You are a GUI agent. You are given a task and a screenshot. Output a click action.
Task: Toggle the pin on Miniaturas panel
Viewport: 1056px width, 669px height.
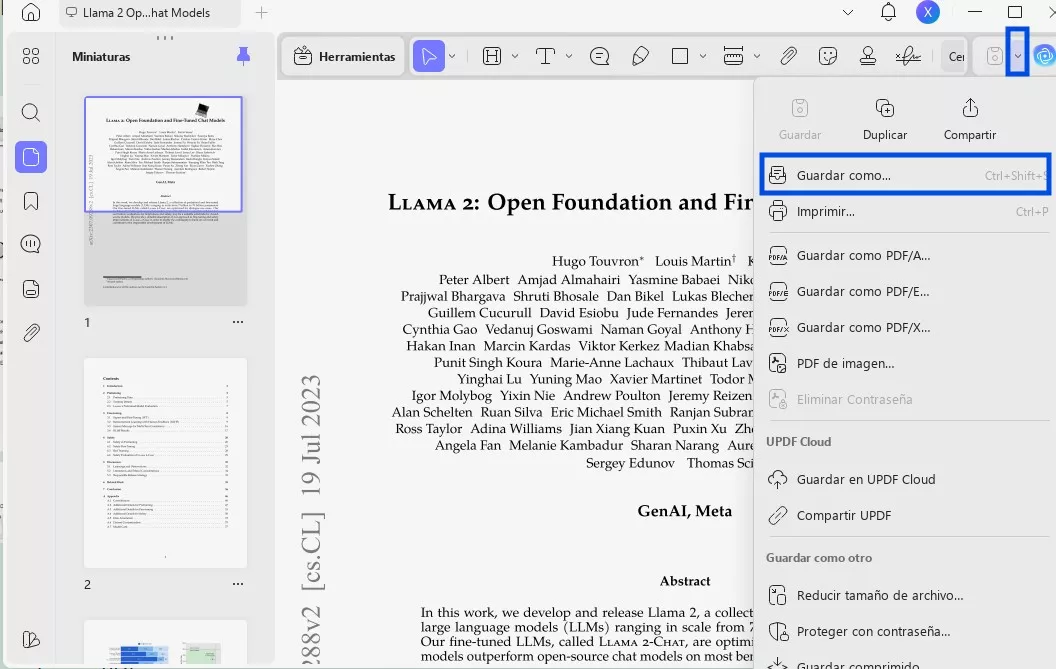coord(243,57)
